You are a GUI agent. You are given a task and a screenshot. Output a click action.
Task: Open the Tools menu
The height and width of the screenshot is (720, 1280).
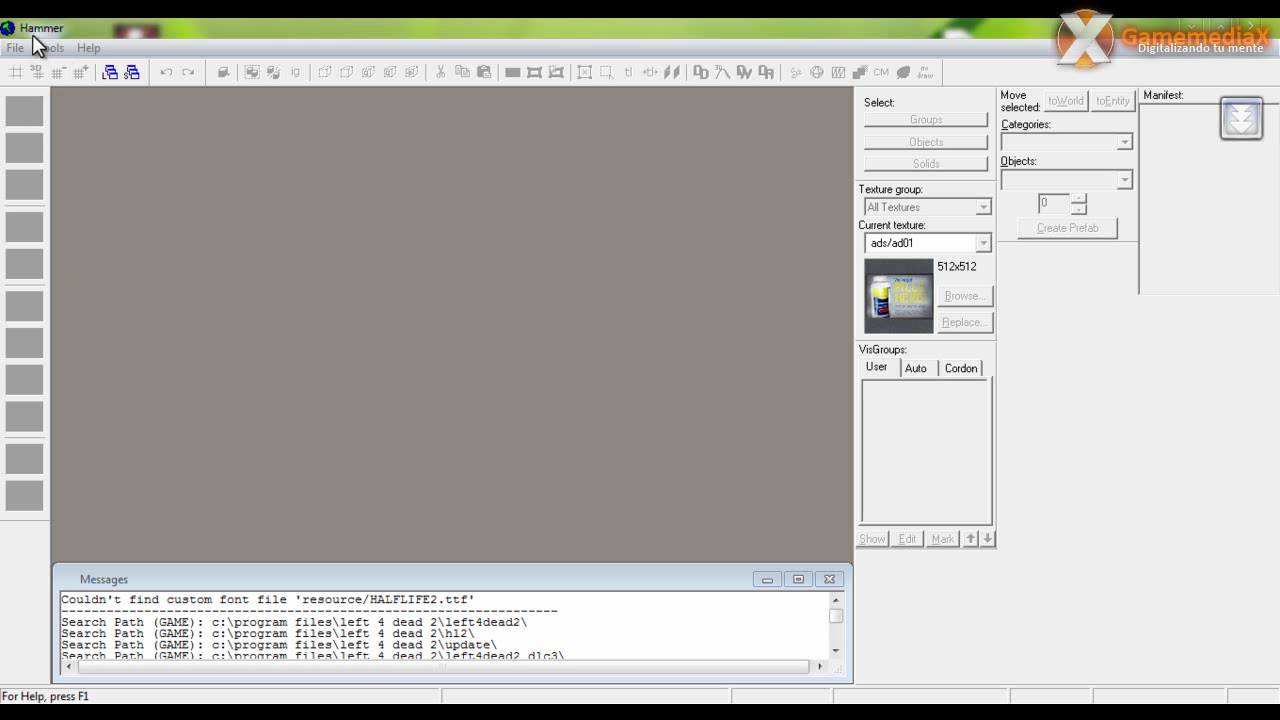(x=50, y=48)
